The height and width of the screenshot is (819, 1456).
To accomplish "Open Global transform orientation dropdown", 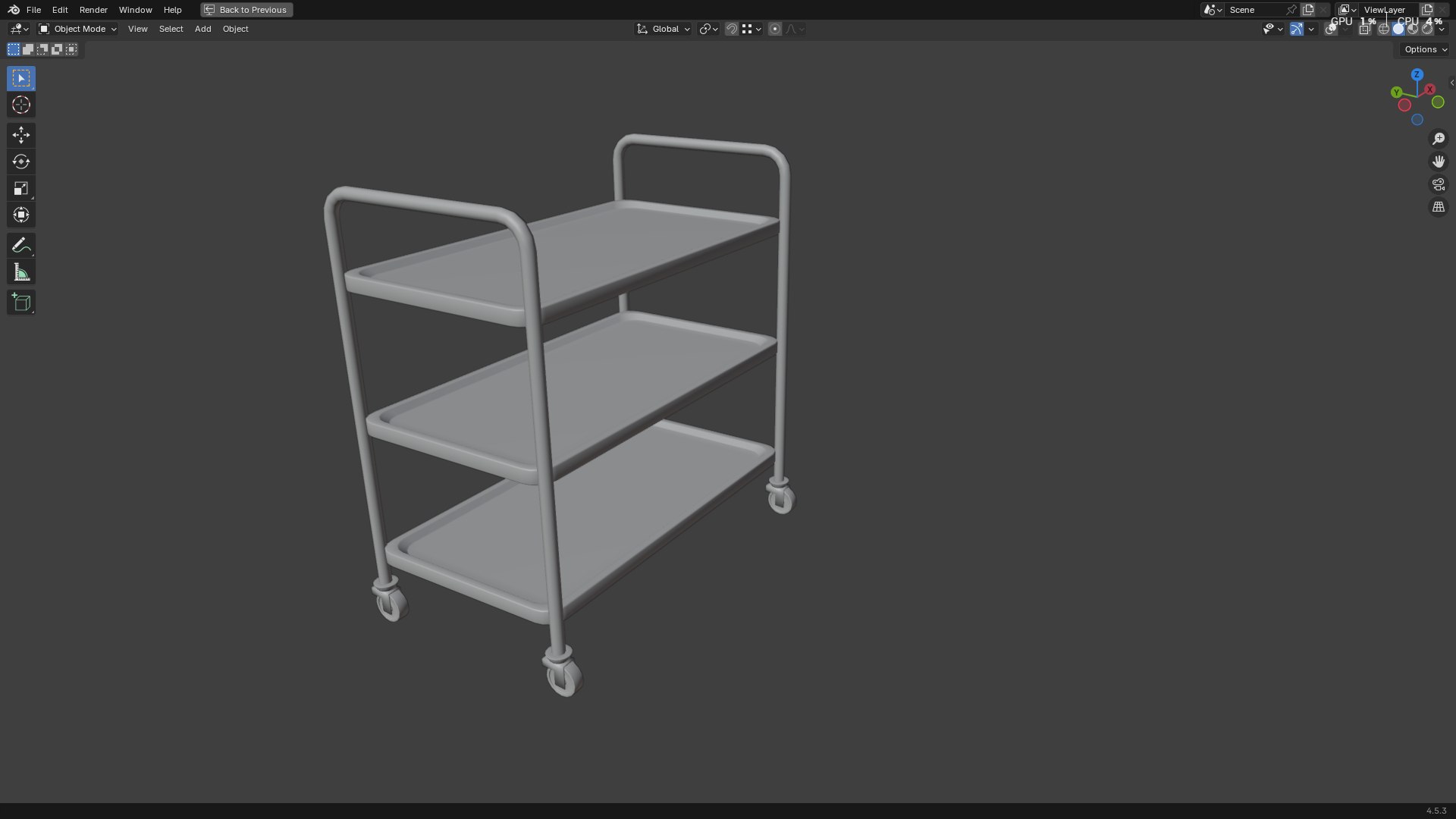I will coord(664,29).
